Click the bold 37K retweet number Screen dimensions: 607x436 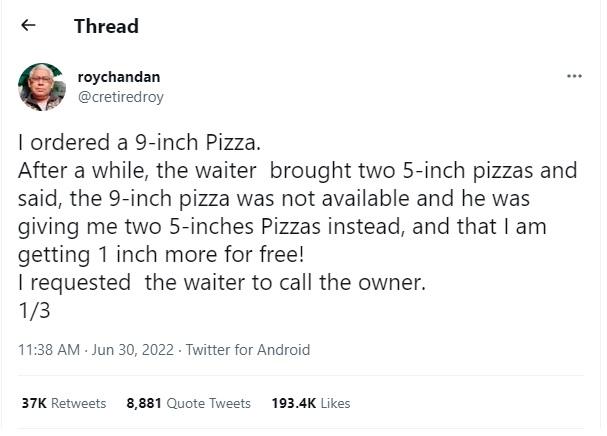coord(34,403)
